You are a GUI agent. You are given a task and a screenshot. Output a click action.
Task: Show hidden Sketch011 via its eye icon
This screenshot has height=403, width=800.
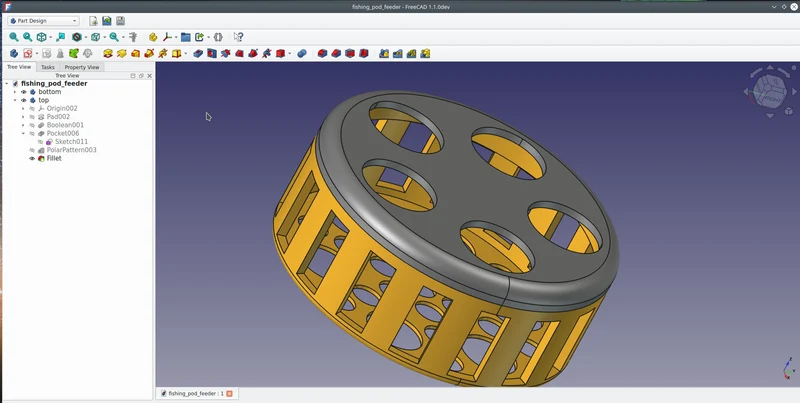pyautogui.click(x=40, y=142)
